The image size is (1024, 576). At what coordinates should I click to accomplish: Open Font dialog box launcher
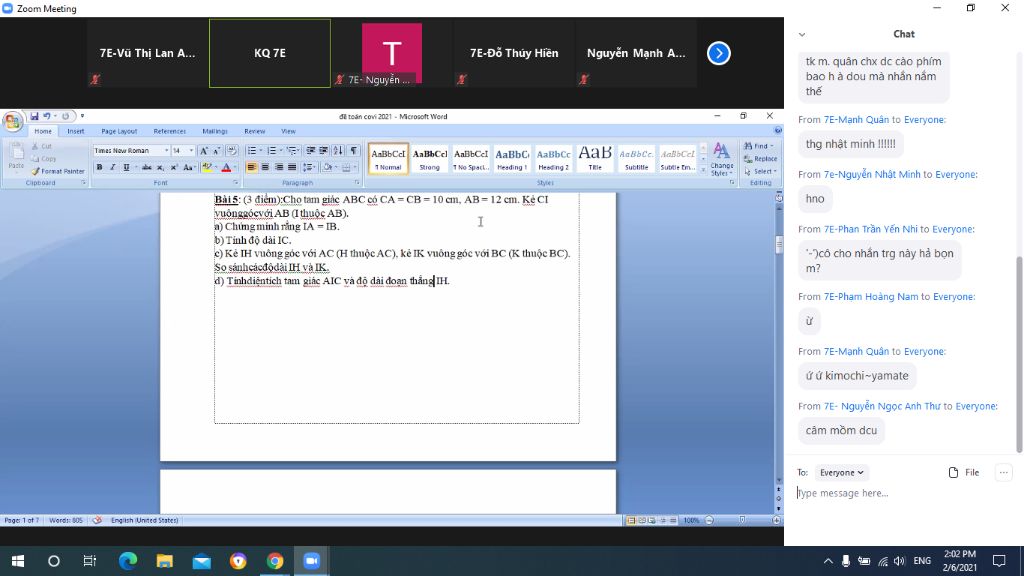[x=234, y=183]
